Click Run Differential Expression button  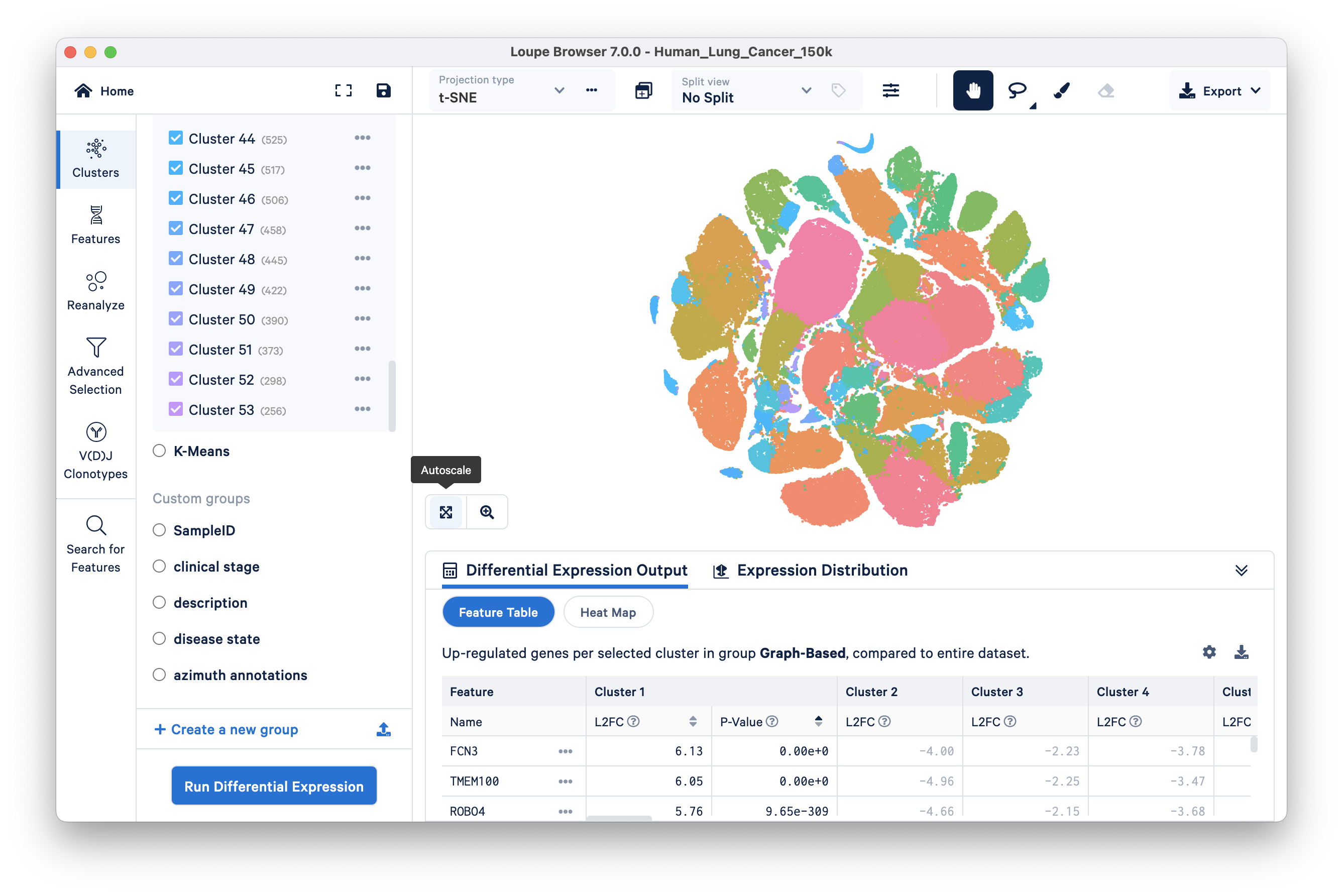tap(274, 787)
